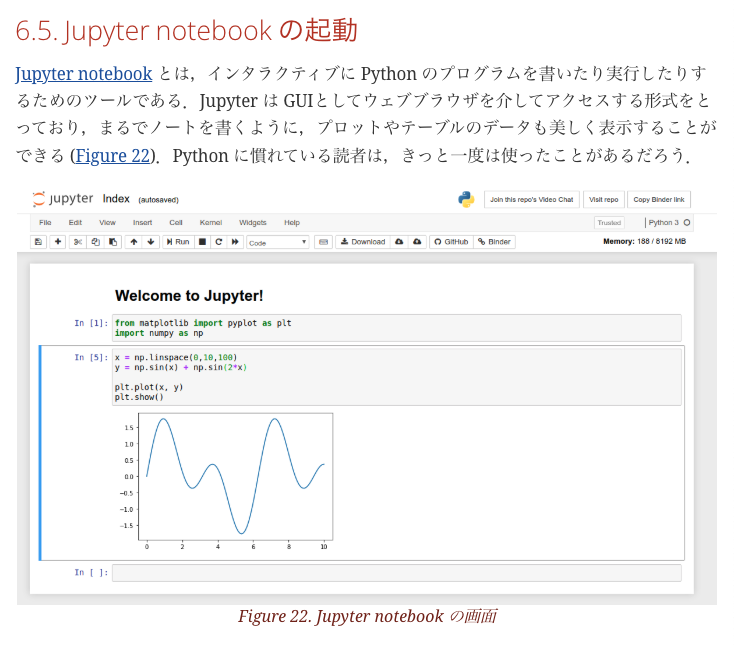Image resolution: width=734 pixels, height=649 pixels.
Task: Click the Python 3 kernel name
Action: pyautogui.click(x=663, y=223)
